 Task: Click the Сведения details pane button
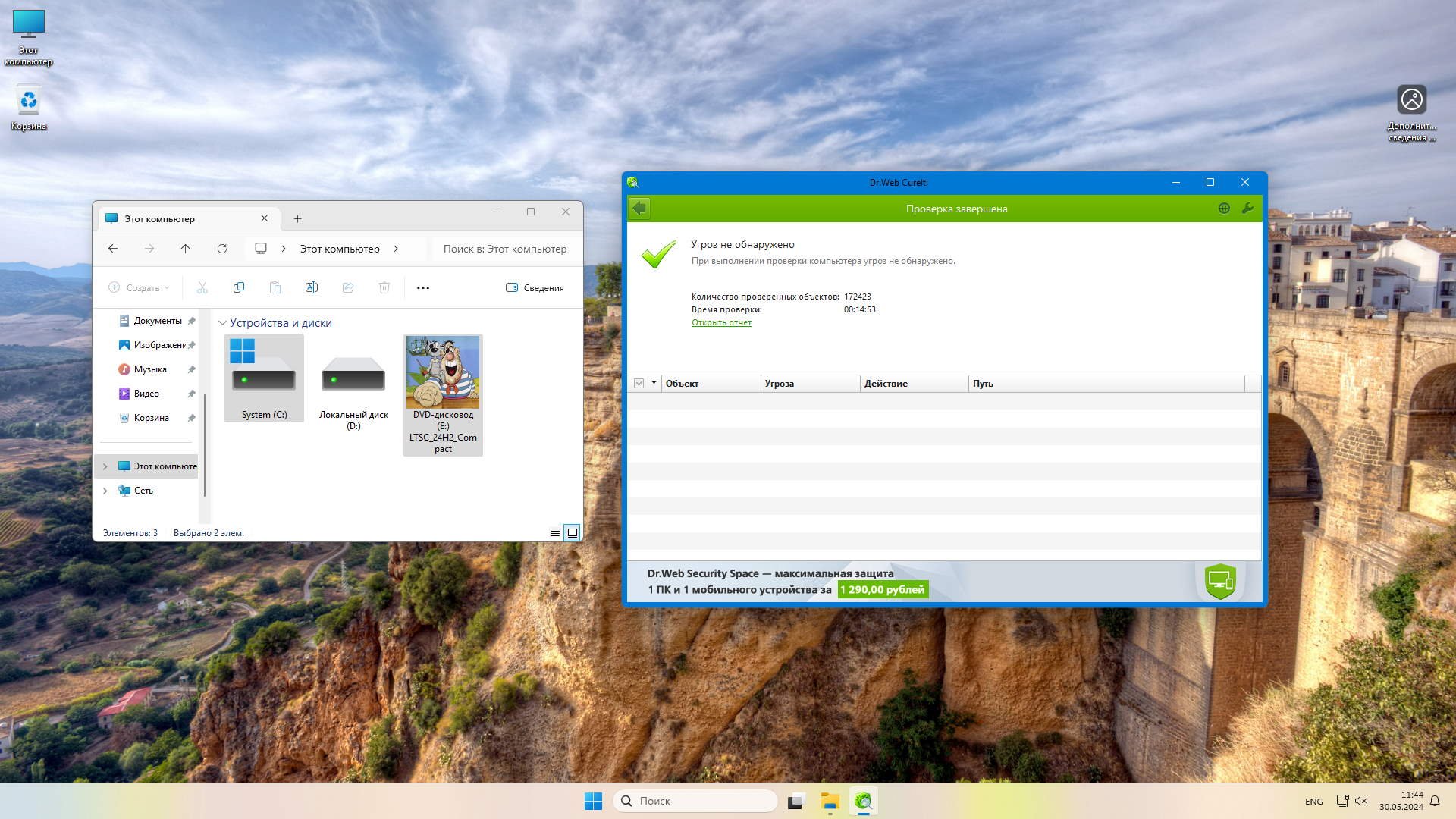coord(535,287)
